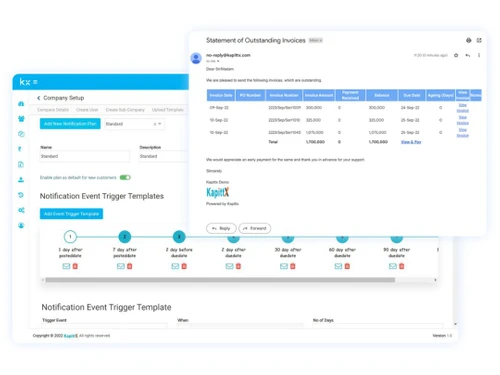Go back using chevron beside Company Setup

39,98
